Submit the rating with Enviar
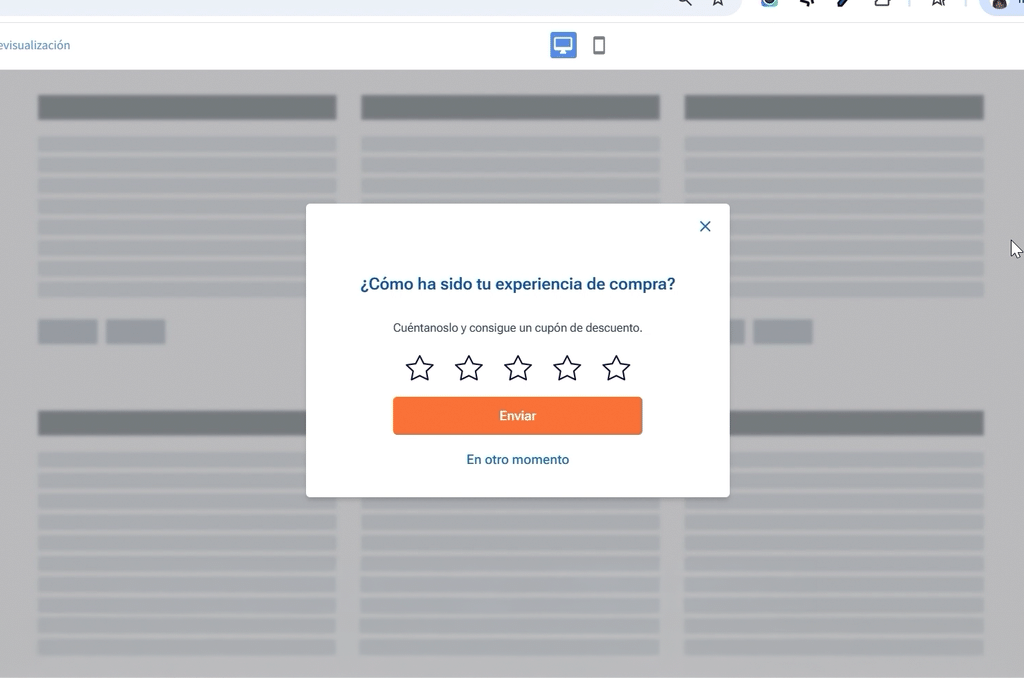1024x678 pixels. tap(517, 415)
